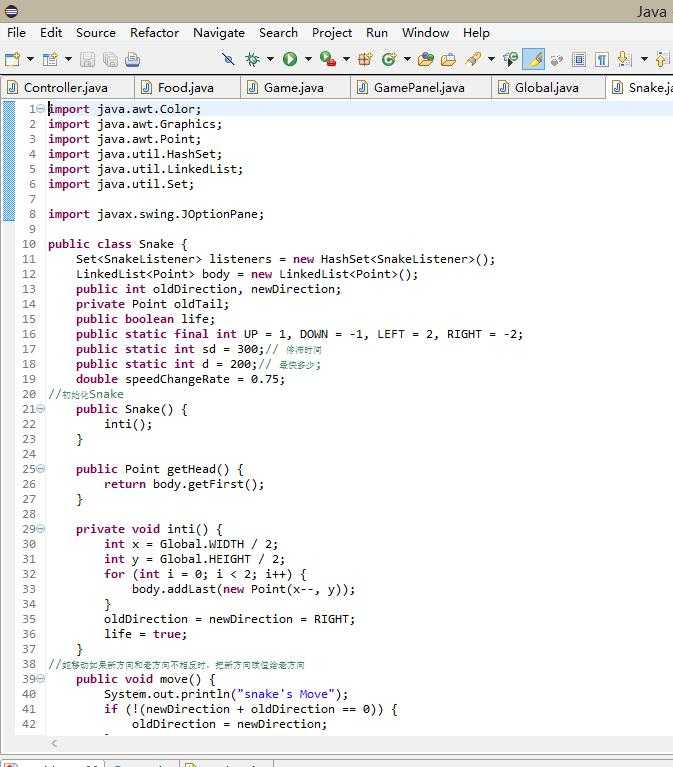Image resolution: width=673 pixels, height=767 pixels.
Task: Collapse the inti() method fold at line 29
Action: click(x=41, y=529)
